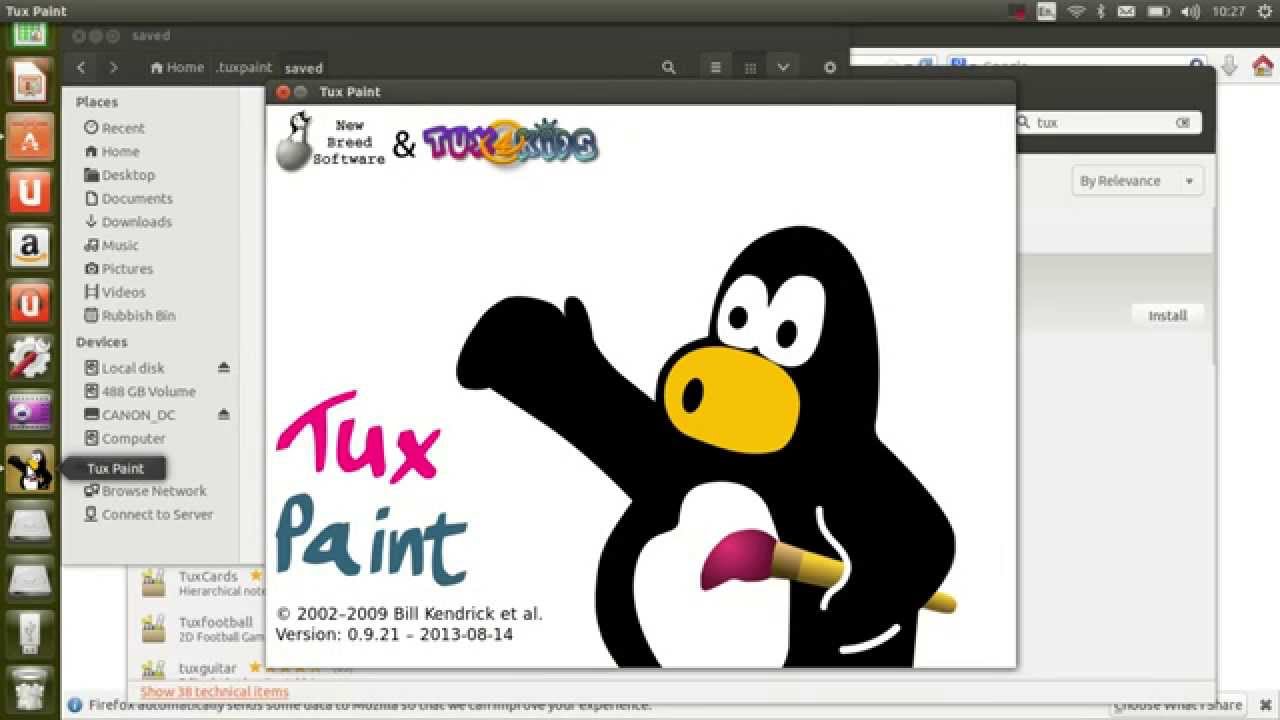Open Recent in Places sidebar
Screen dimensions: 1280x720
point(114,128)
